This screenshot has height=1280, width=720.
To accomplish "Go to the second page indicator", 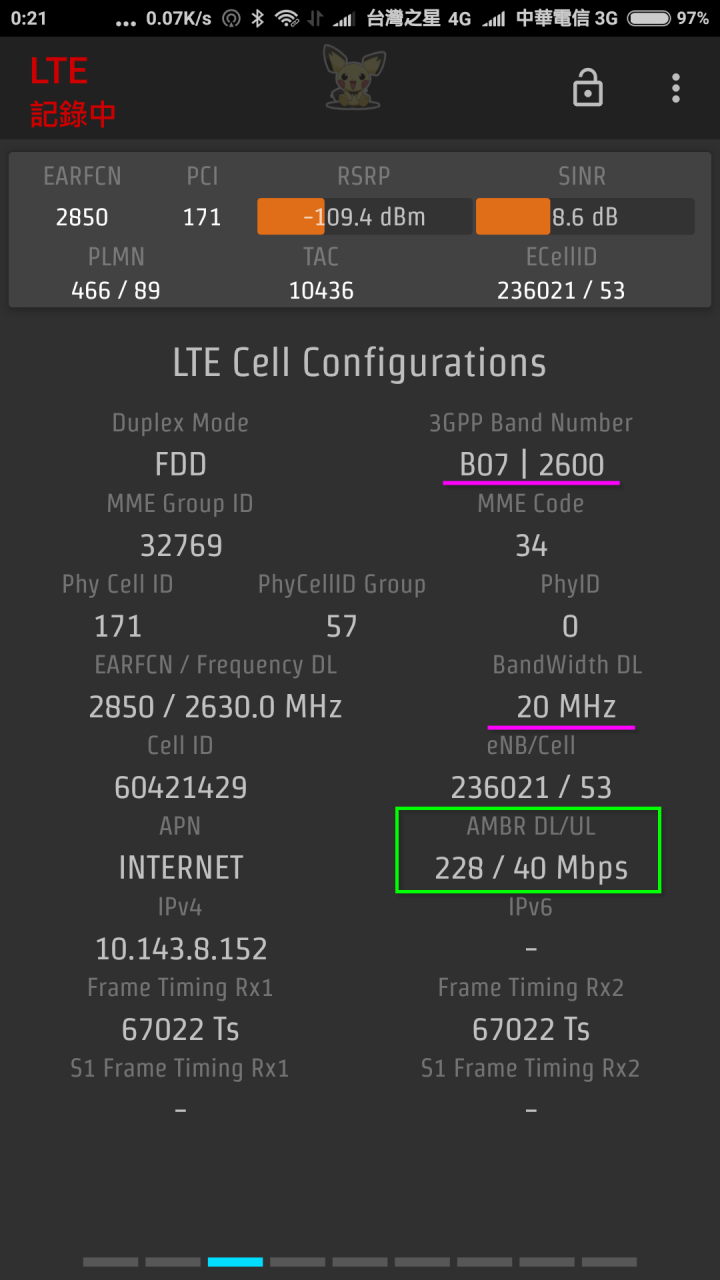I will 173,1262.
